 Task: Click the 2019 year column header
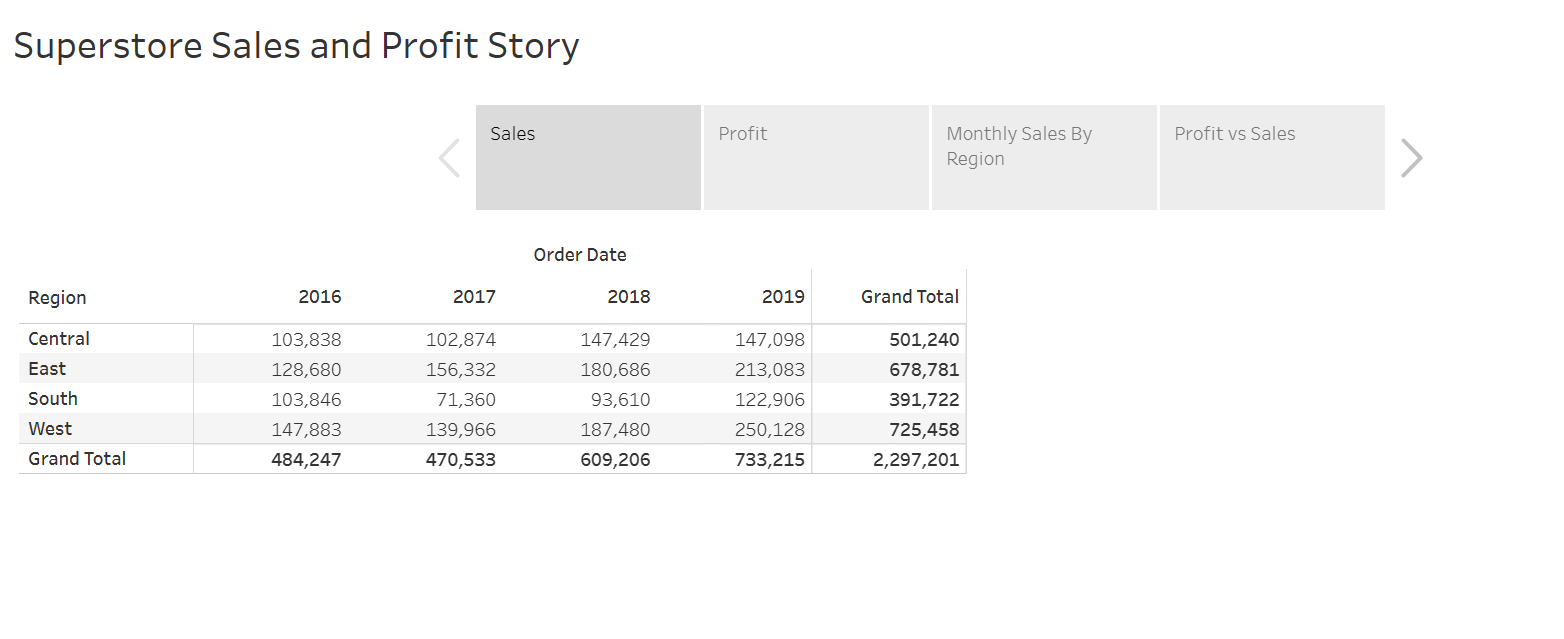783,296
